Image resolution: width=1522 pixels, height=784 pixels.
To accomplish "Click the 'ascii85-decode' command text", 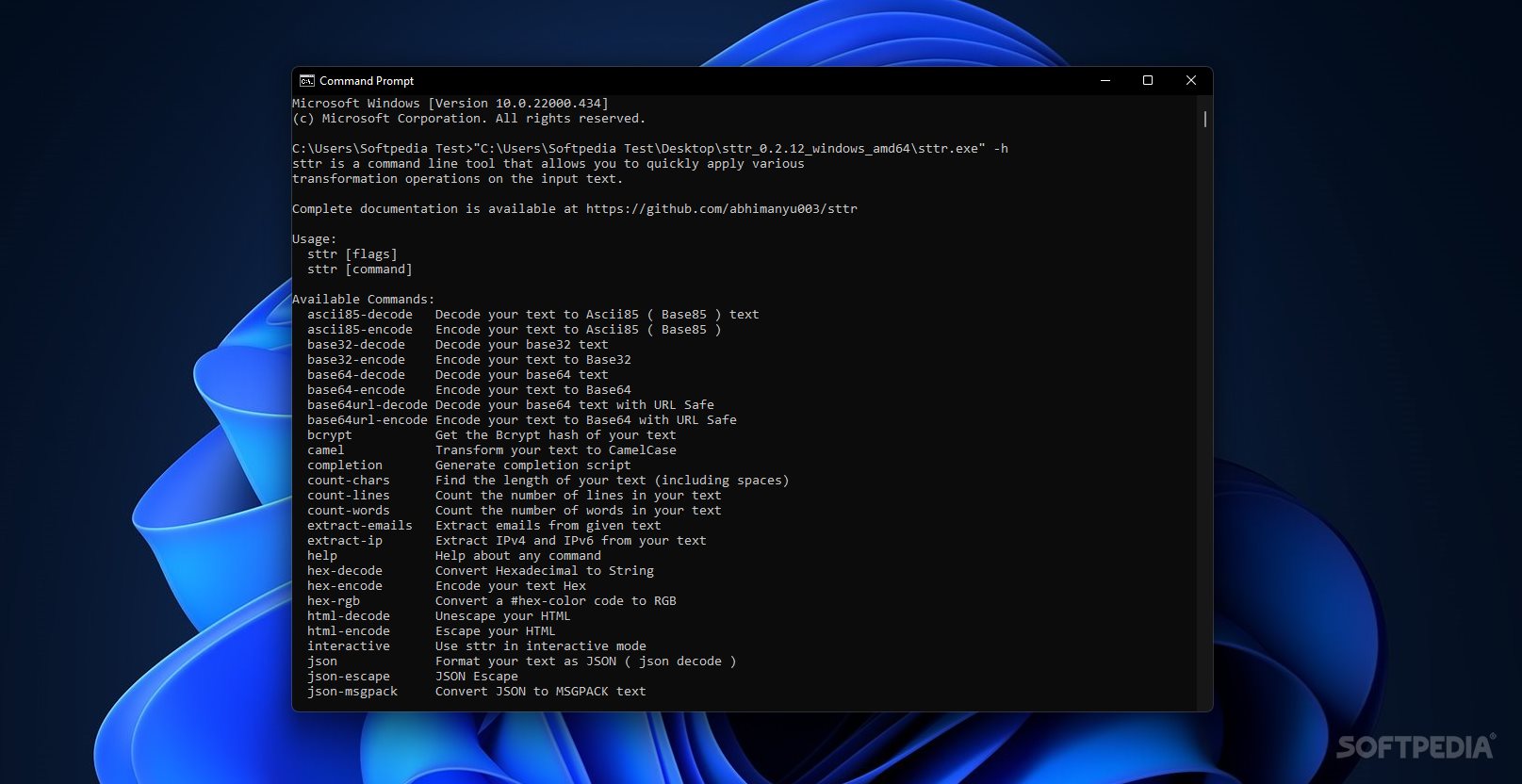I will tap(360, 315).
